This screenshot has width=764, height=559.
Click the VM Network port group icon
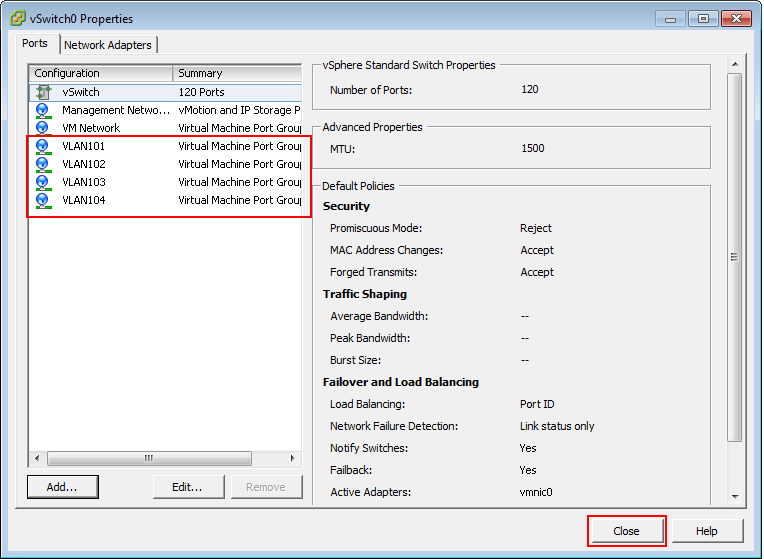pyautogui.click(x=43, y=129)
